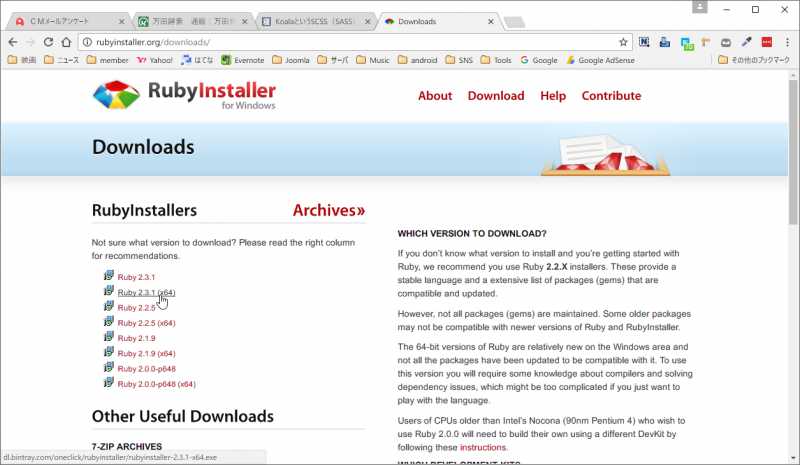800x465 pixels.
Task: Open the browser home page icon
Action: pos(66,42)
